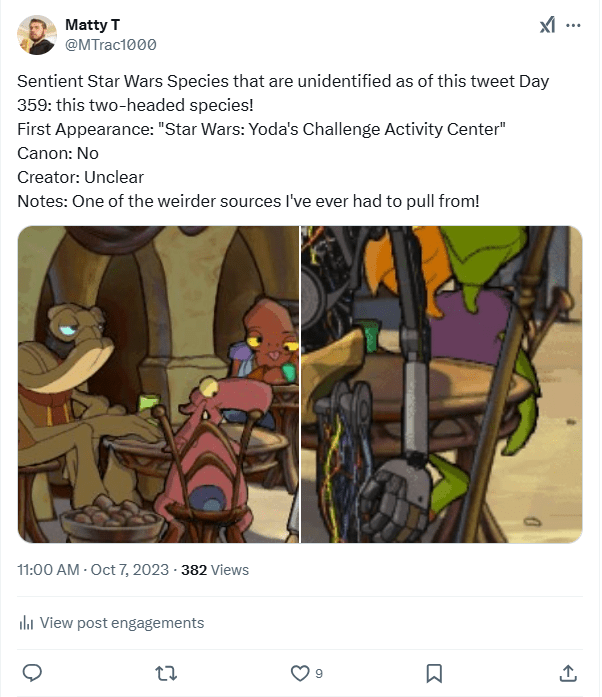
Task: Open the more options ellipsis menu
Action: click(x=573, y=25)
